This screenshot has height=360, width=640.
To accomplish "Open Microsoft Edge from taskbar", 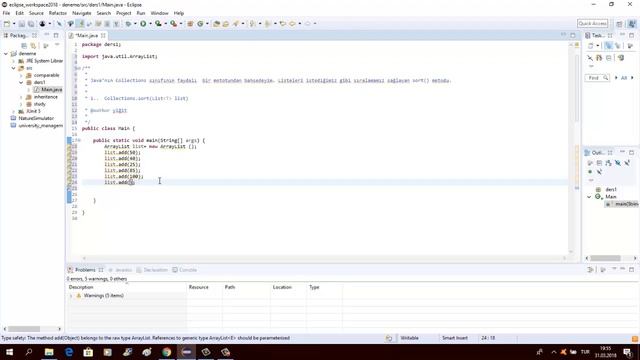I will coord(69,352).
